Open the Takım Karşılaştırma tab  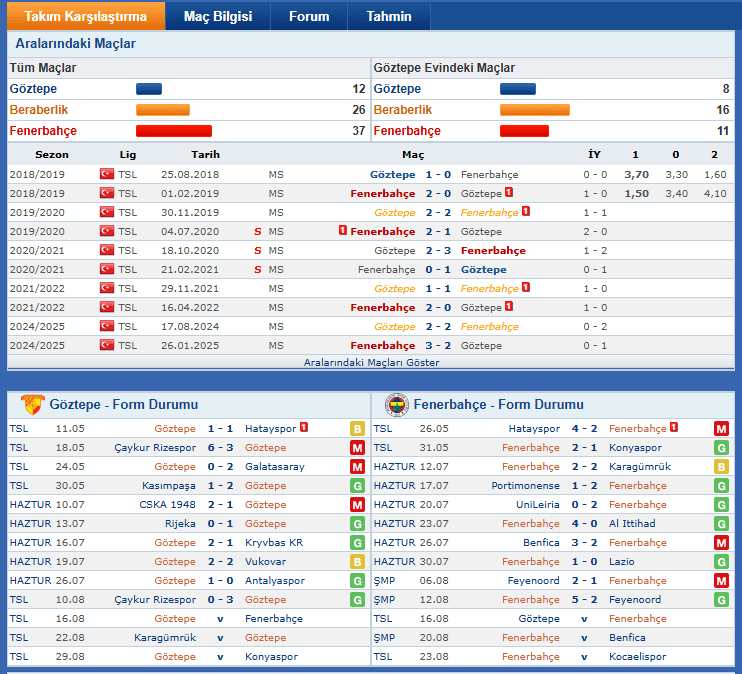click(x=86, y=16)
